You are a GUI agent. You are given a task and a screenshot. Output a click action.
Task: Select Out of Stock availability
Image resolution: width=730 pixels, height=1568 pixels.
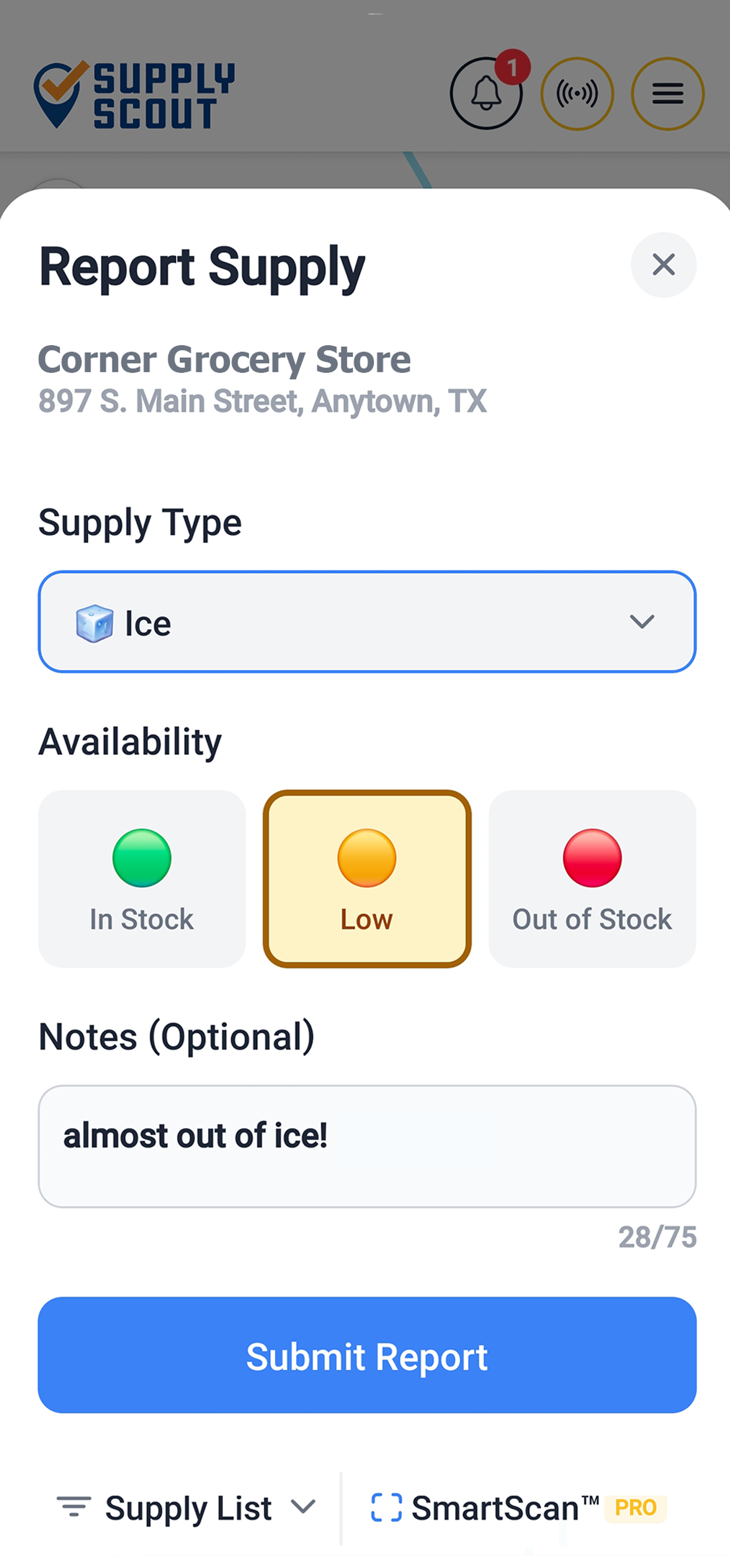[592, 878]
